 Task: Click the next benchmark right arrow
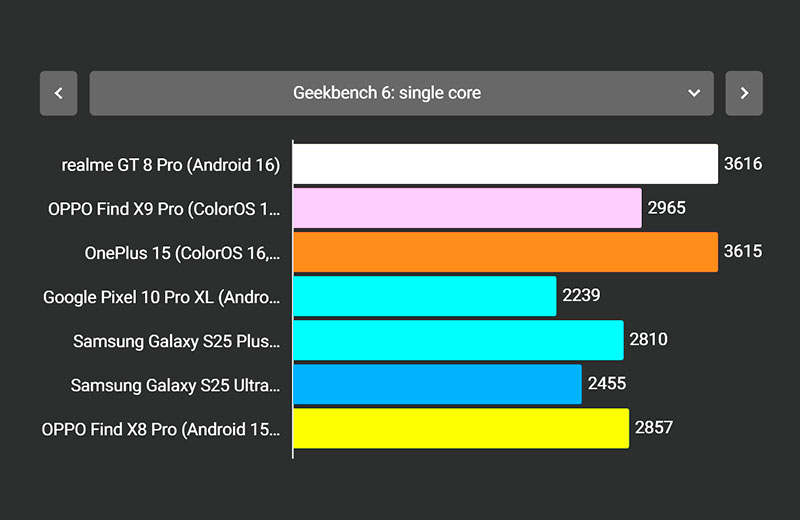(744, 93)
